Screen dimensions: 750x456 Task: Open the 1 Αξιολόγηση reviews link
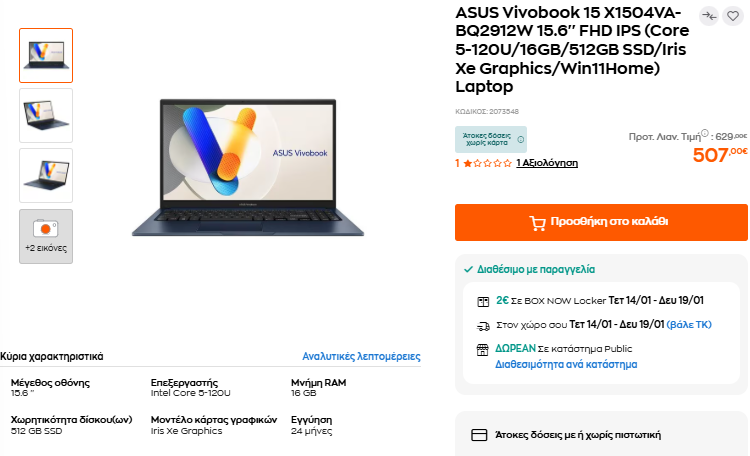[547, 163]
